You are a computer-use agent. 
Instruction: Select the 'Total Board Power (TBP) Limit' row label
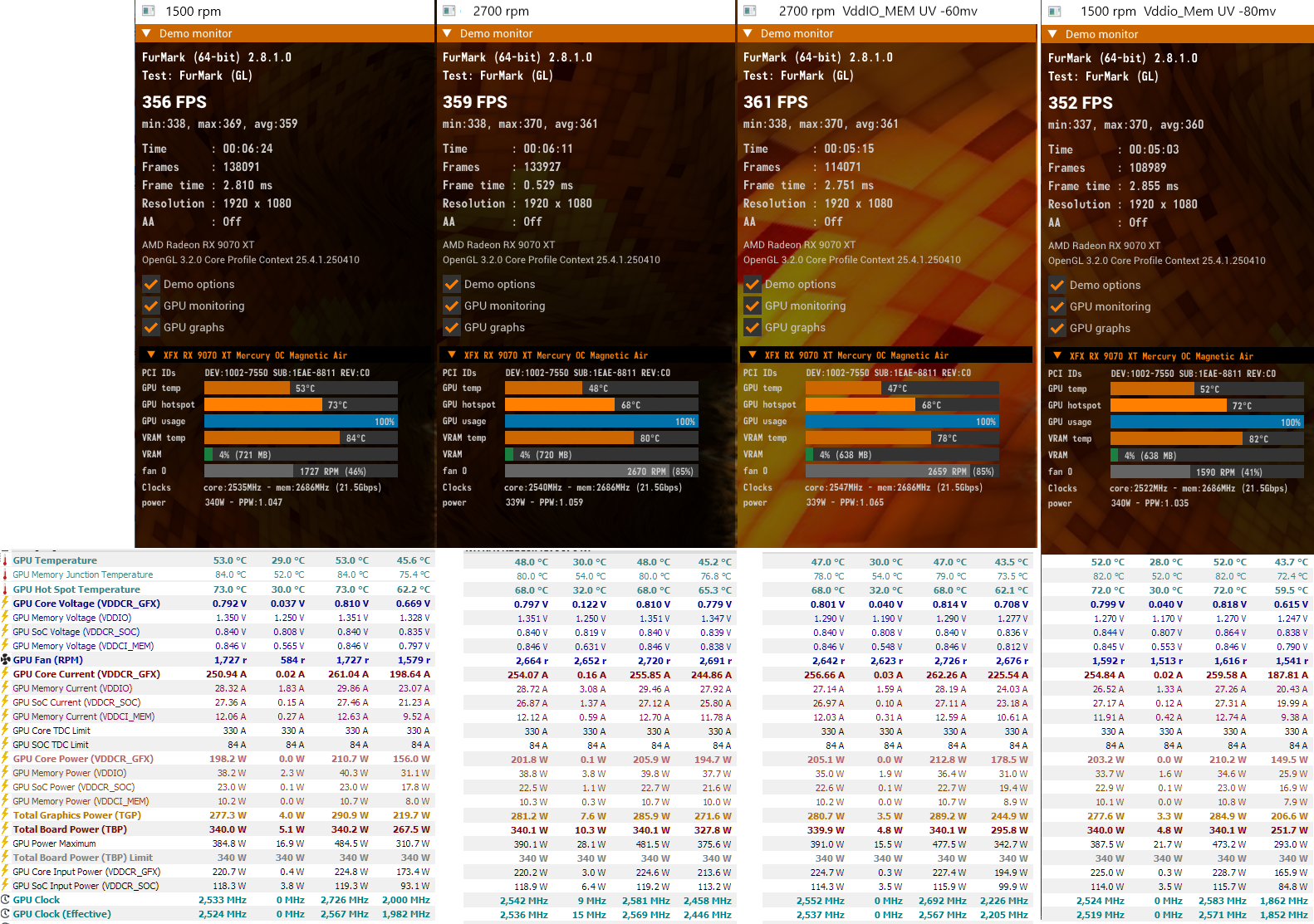(x=83, y=858)
